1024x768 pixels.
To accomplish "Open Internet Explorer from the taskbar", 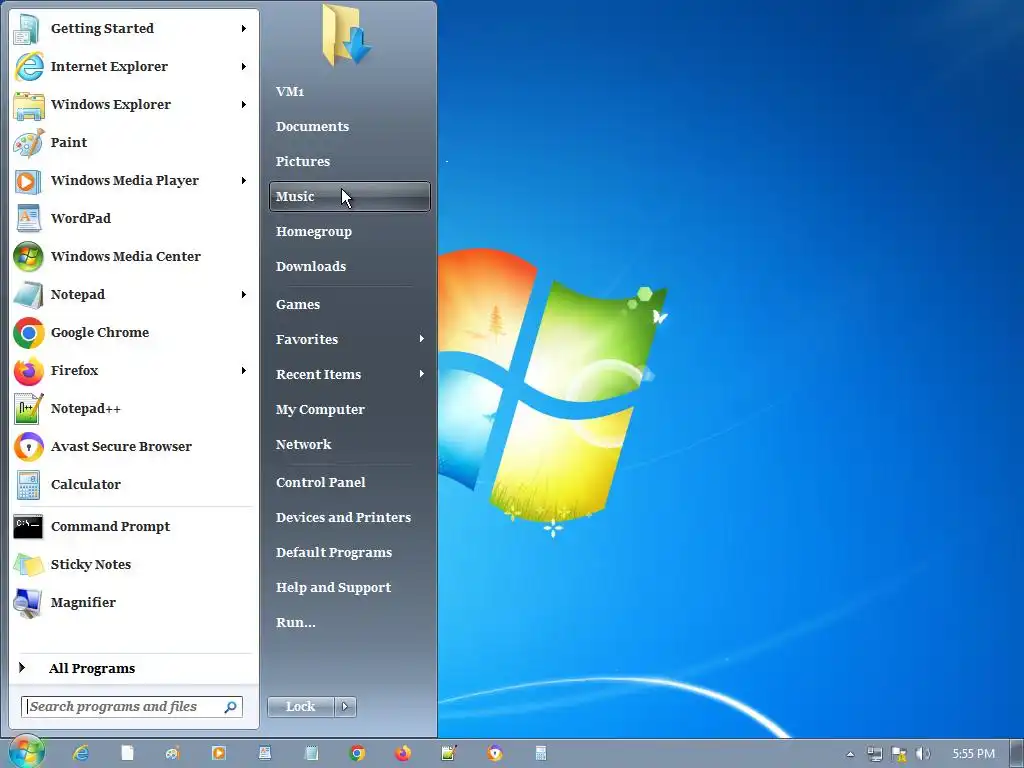I will coord(81,753).
